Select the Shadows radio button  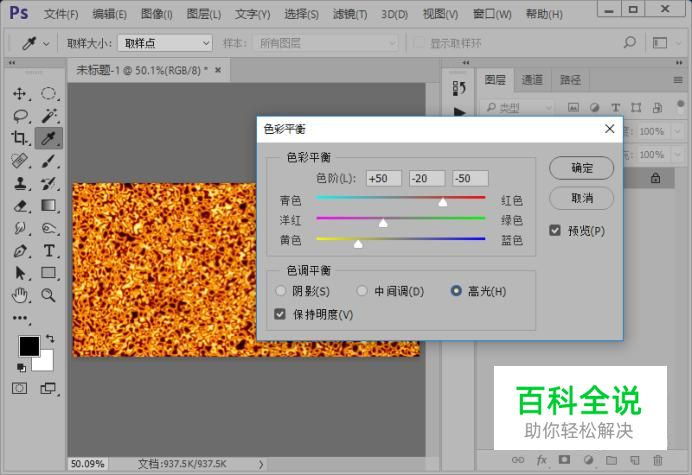(280, 291)
